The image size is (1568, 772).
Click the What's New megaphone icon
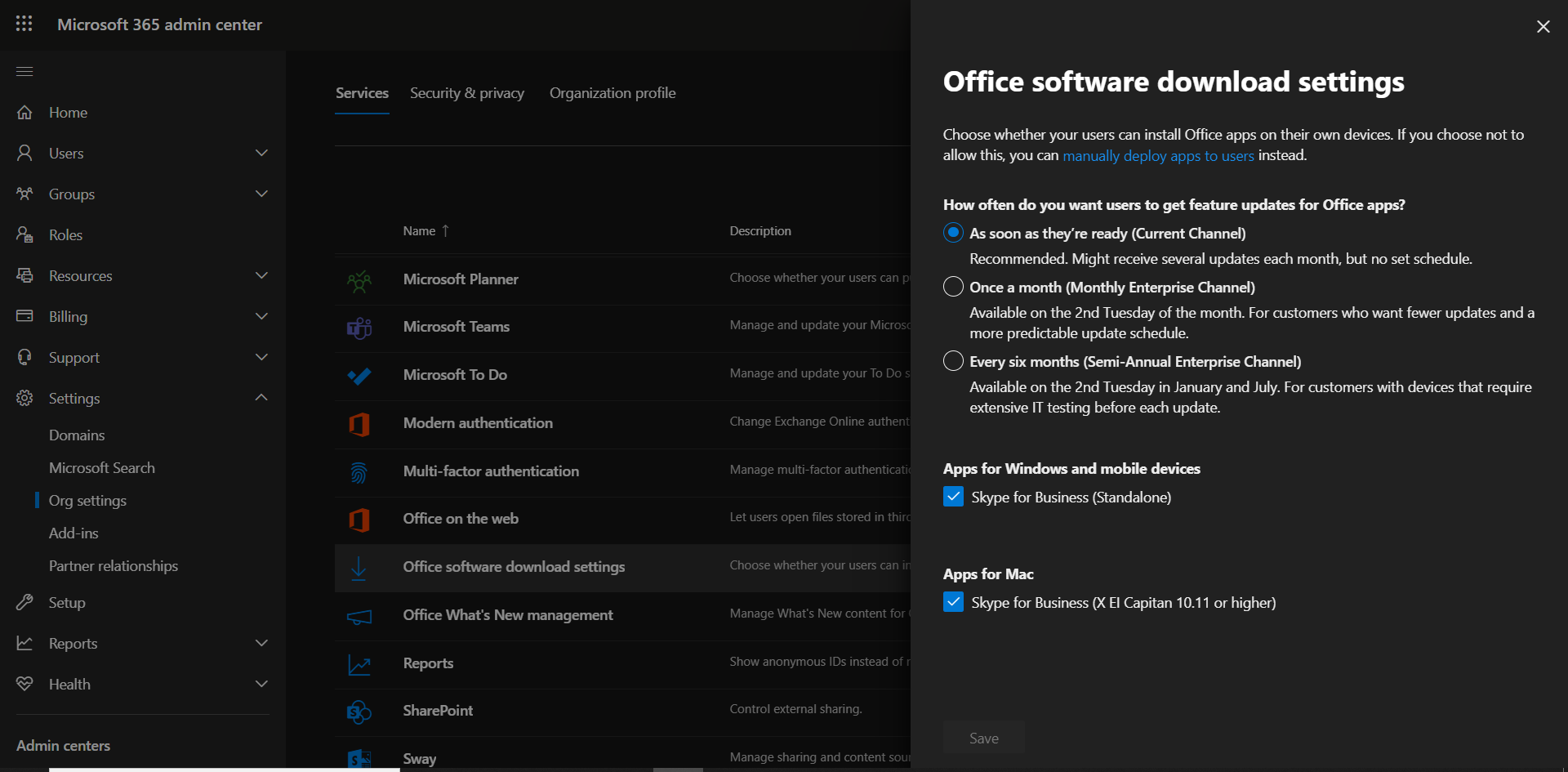tap(359, 617)
